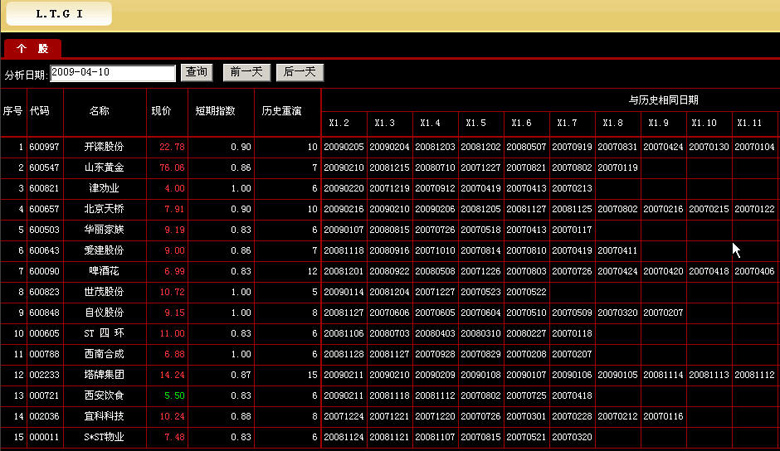Image resolution: width=780 pixels, height=451 pixels.
Task: Click the X1.2 column header
Action: (340, 123)
